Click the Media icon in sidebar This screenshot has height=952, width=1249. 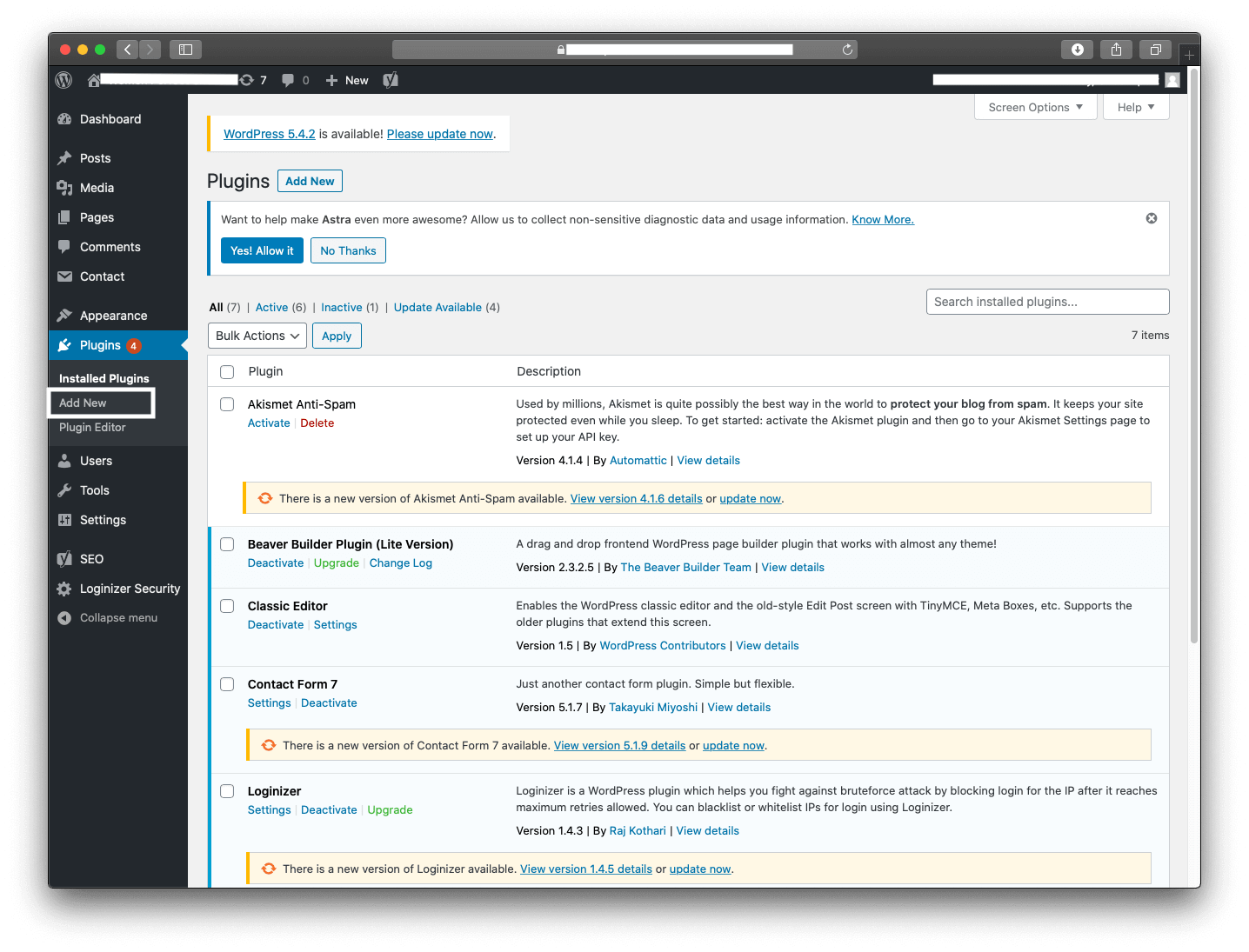tap(64, 188)
